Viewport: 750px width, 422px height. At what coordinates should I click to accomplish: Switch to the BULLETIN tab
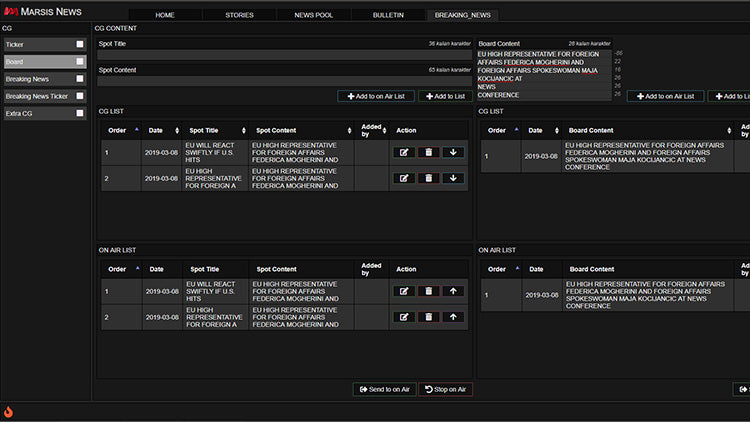(388, 15)
